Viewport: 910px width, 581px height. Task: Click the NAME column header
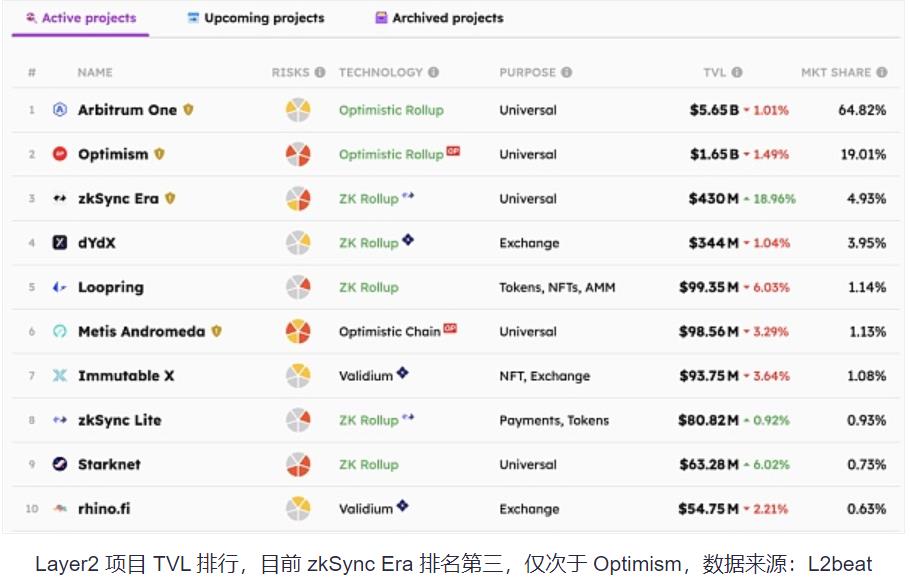click(95, 72)
